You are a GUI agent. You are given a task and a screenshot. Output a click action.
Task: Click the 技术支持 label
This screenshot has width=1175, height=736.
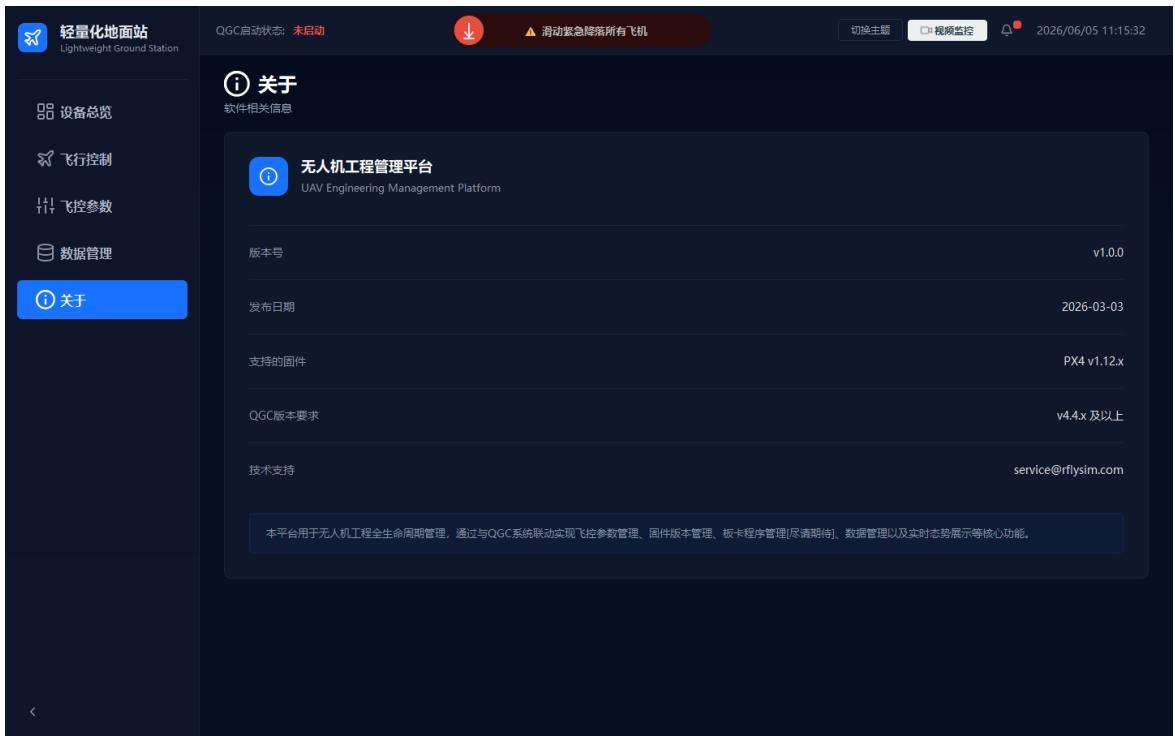point(271,470)
